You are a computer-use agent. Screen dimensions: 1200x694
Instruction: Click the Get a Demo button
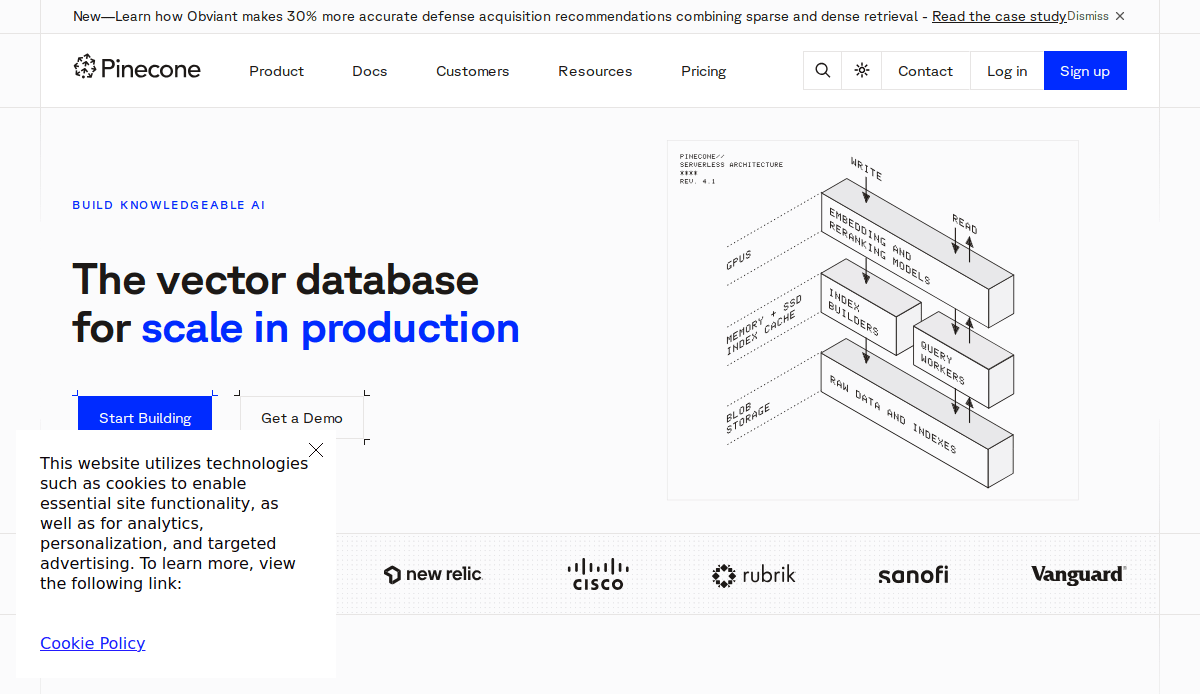coord(302,418)
